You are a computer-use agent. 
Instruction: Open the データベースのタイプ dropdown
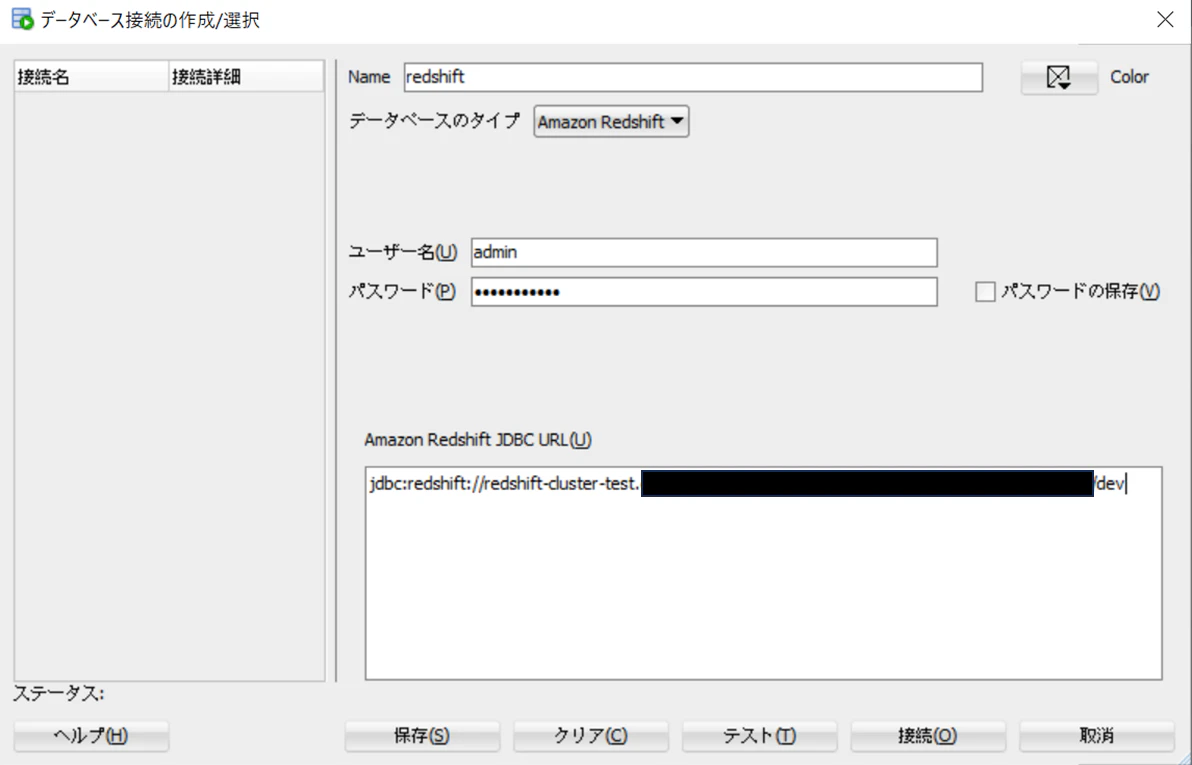click(x=611, y=122)
